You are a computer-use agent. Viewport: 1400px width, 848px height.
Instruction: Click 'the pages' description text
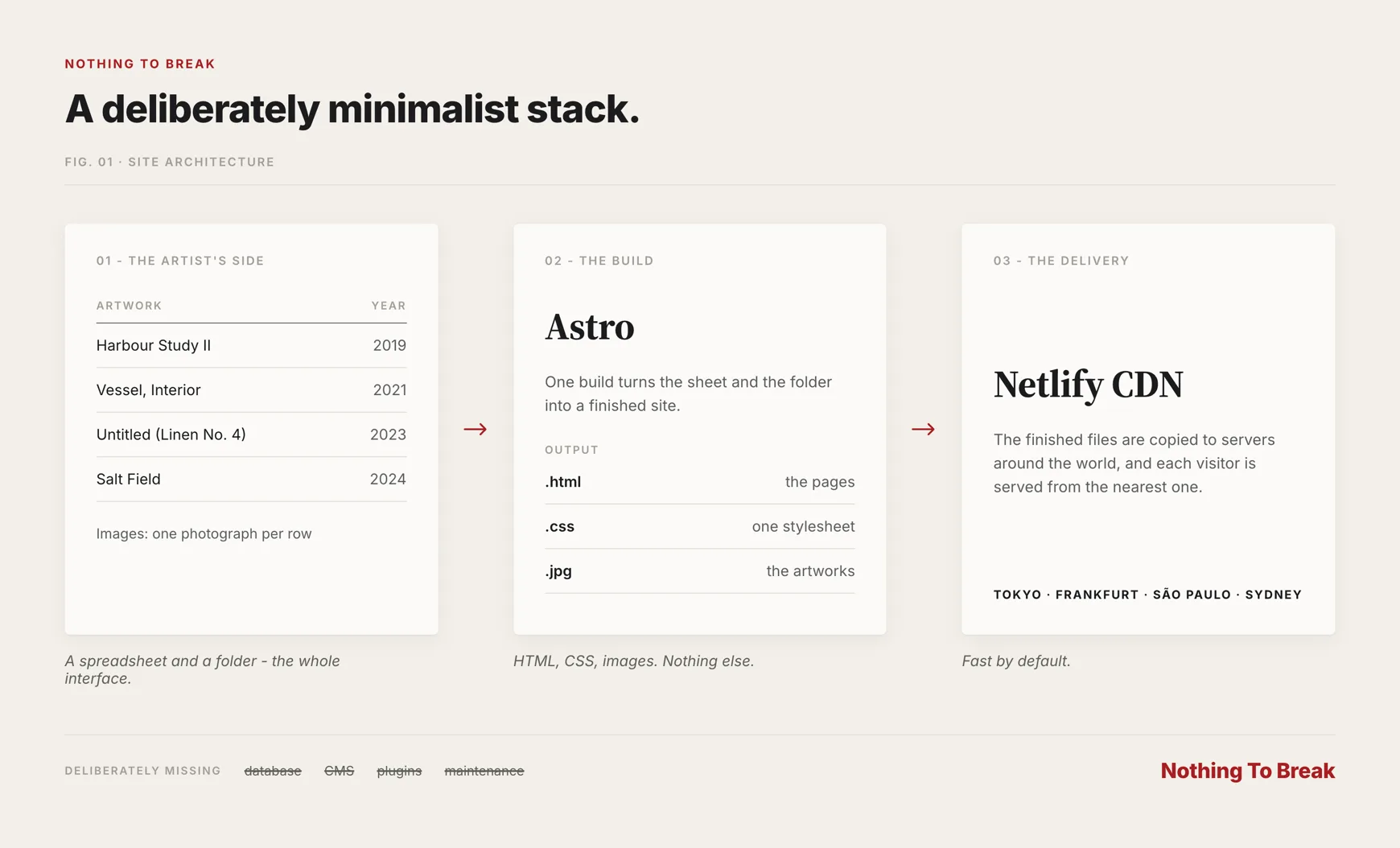tap(820, 482)
